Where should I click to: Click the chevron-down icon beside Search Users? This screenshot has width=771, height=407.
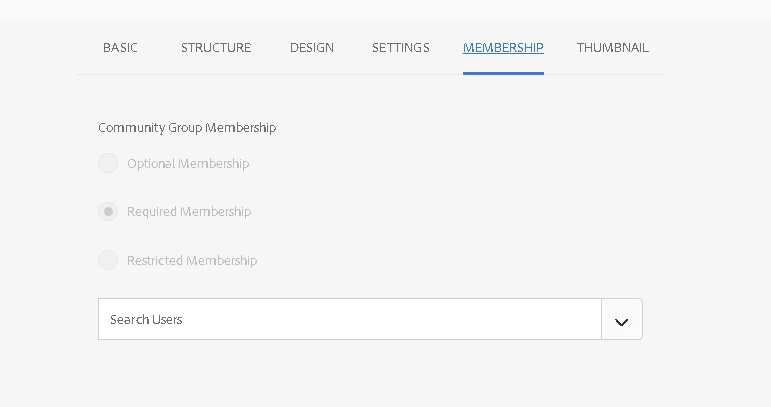622,322
